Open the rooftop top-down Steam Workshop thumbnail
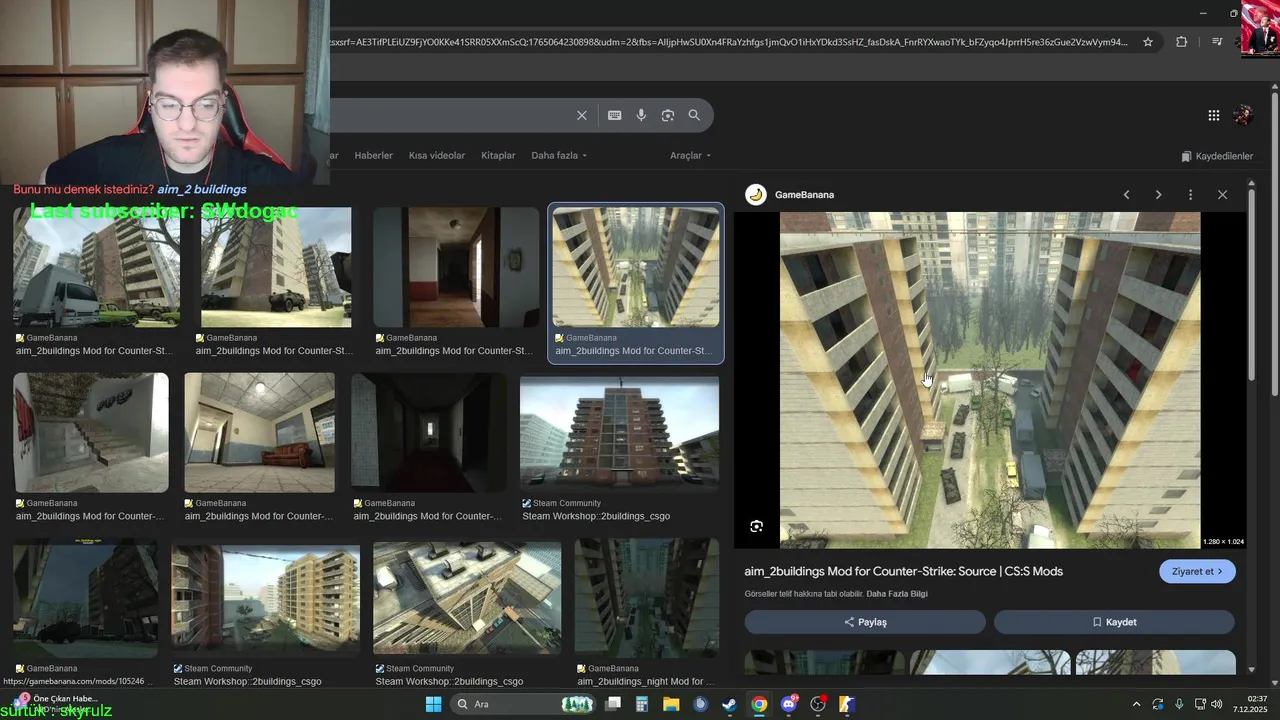 point(467,598)
